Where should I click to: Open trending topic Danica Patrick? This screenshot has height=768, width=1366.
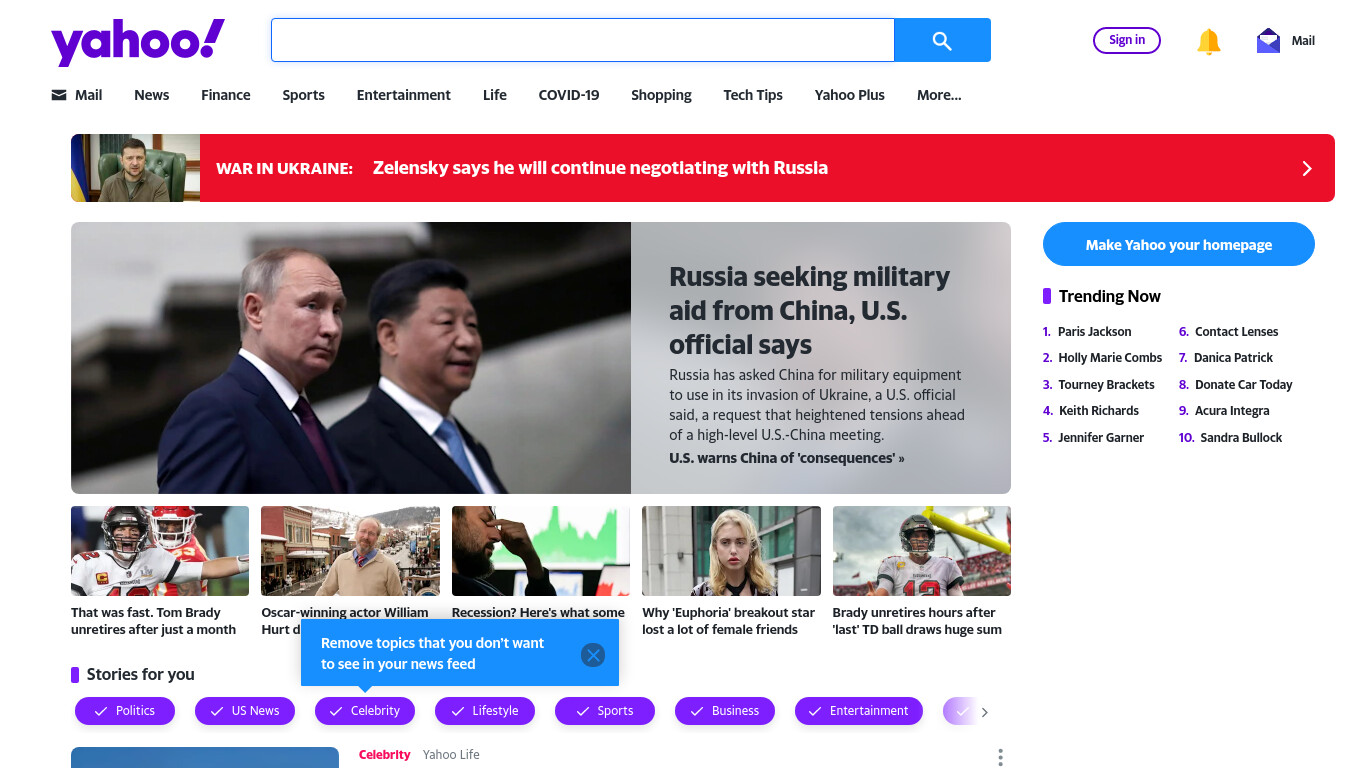1234,358
